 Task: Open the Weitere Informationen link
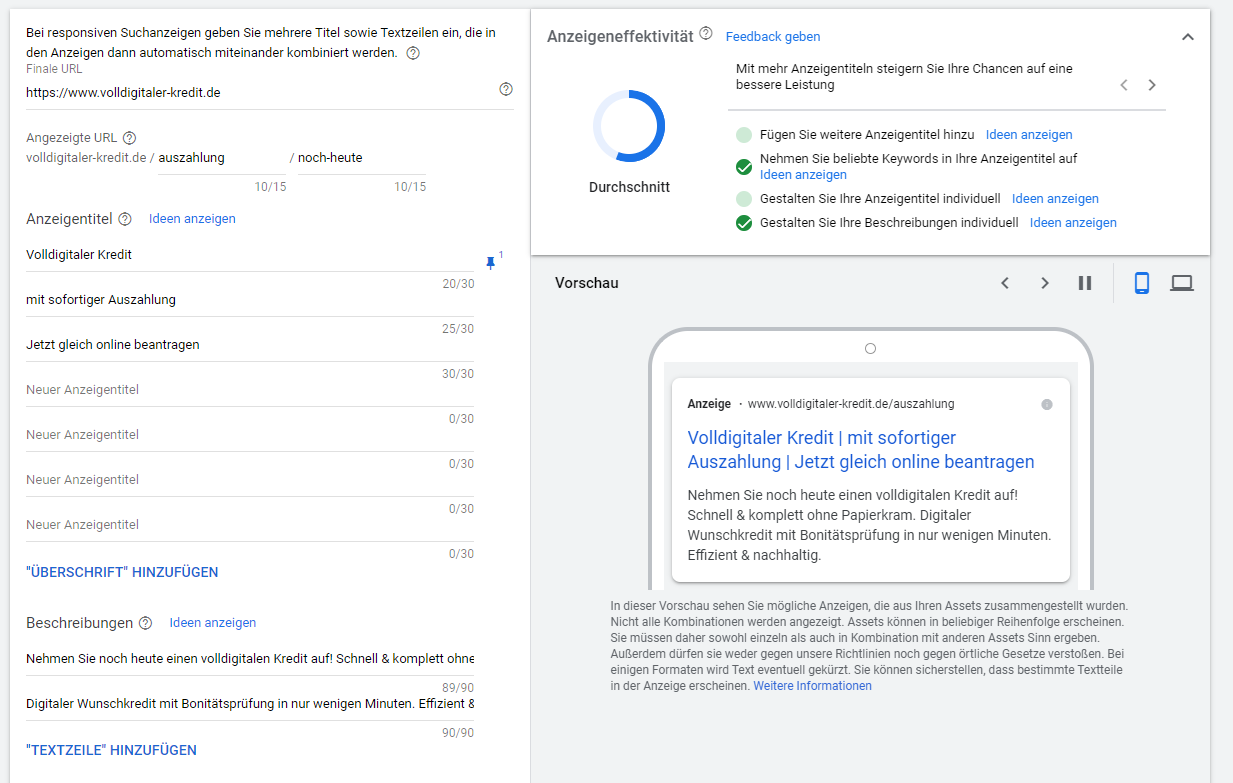[812, 686]
